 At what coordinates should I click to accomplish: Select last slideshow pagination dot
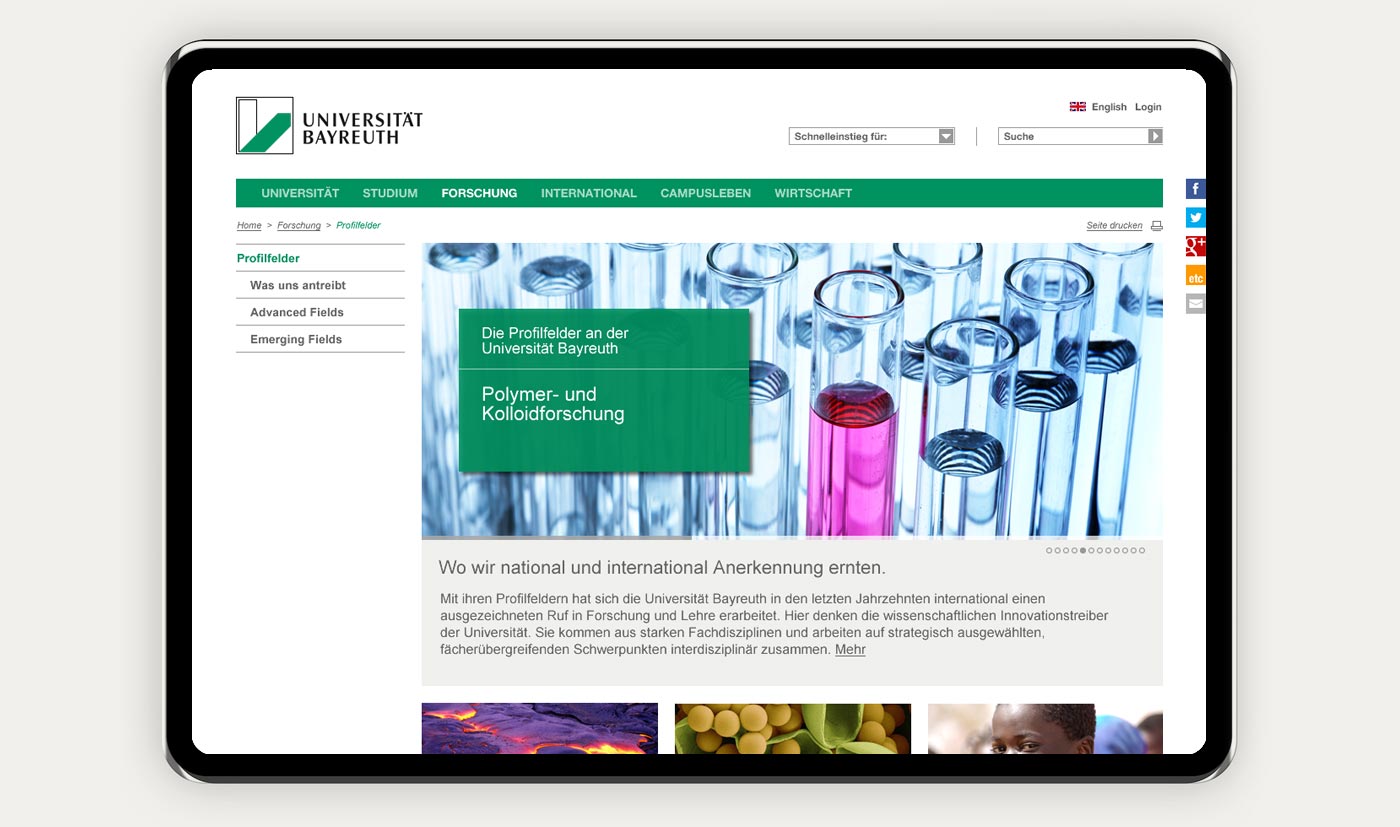pos(1142,550)
